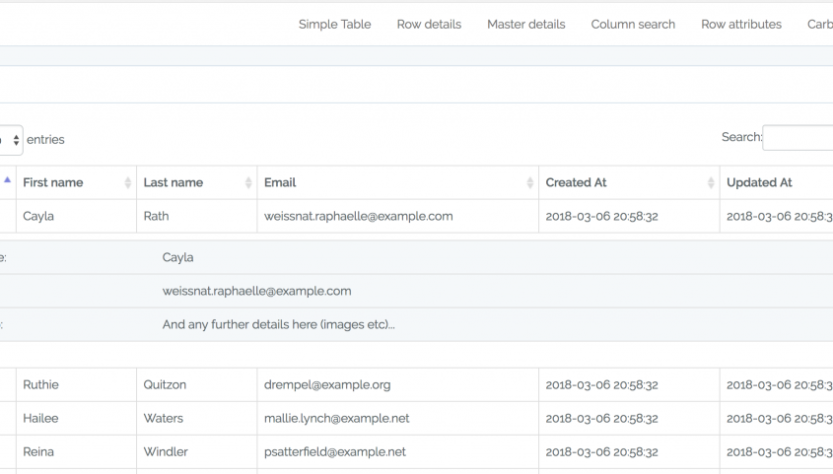Viewport: 833px width, 474px height.
Task: Open the Column search tab
Action: coord(633,24)
